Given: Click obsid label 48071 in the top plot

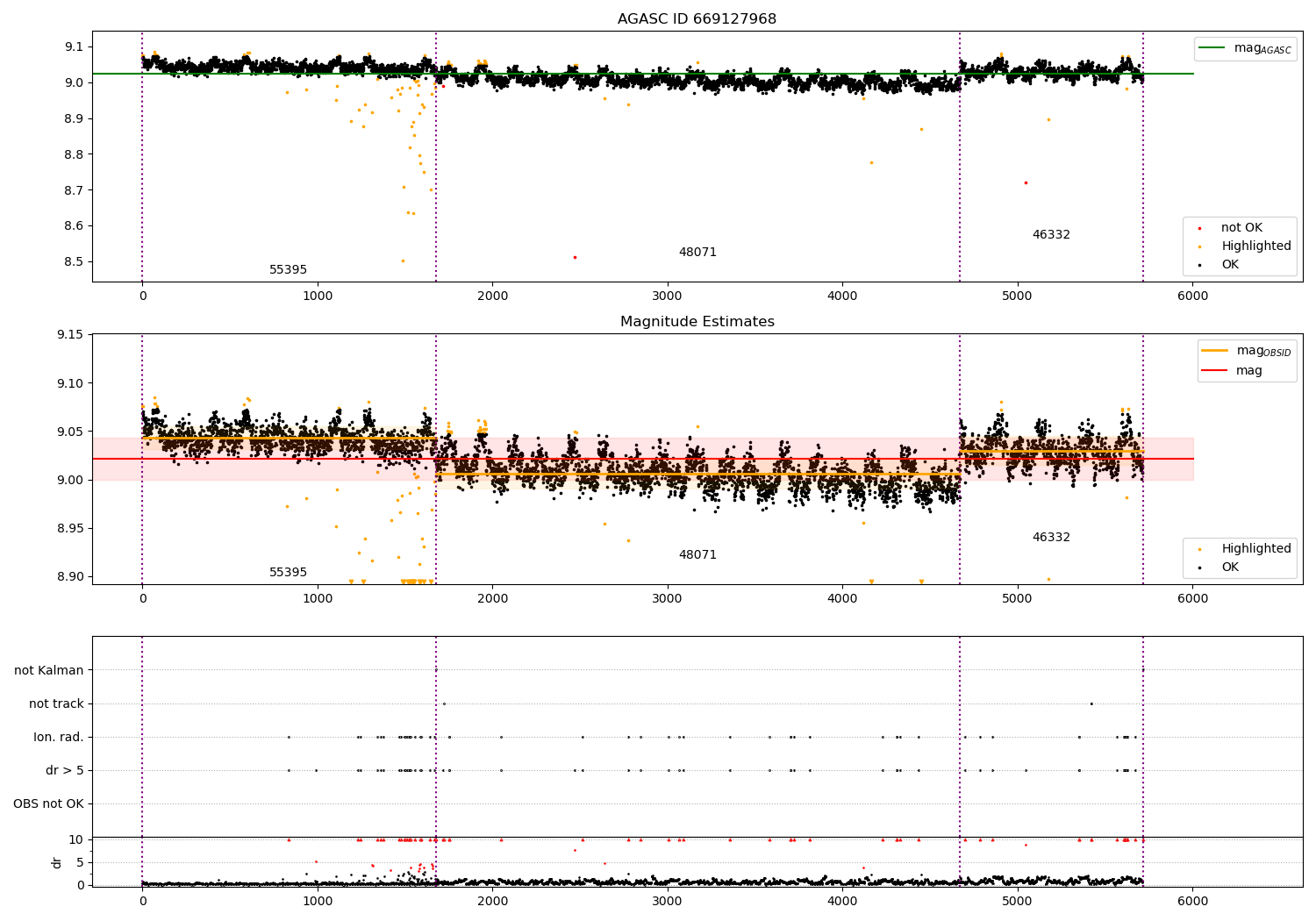Looking at the screenshot, I should click(x=697, y=253).
